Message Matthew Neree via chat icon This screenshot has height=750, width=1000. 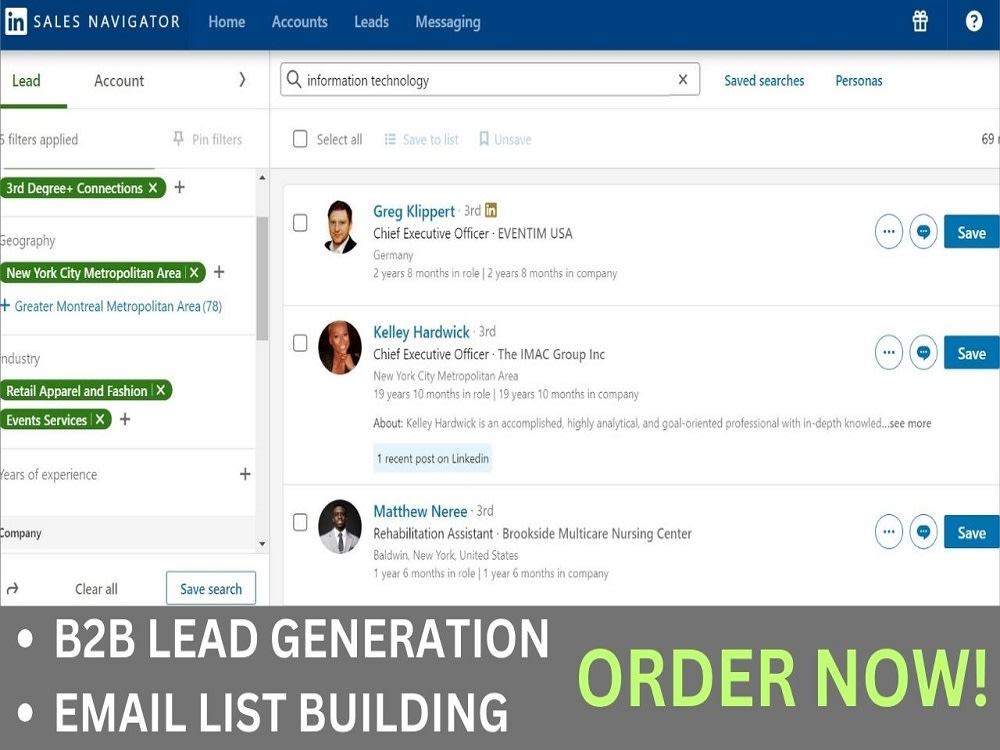(923, 531)
